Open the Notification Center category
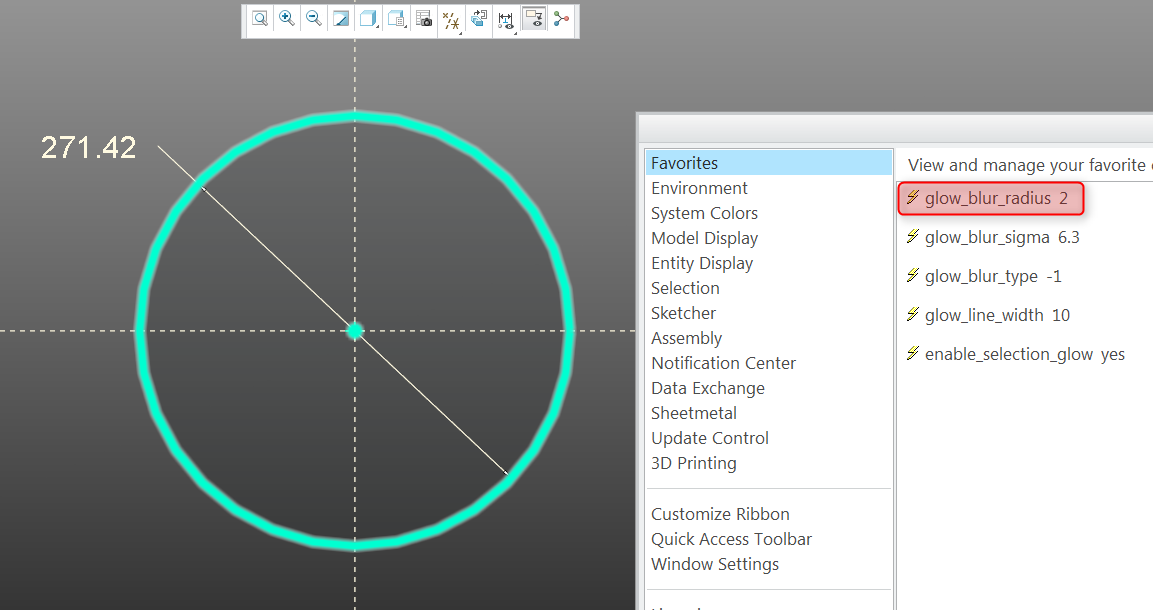The width and height of the screenshot is (1153, 610). pos(724,363)
